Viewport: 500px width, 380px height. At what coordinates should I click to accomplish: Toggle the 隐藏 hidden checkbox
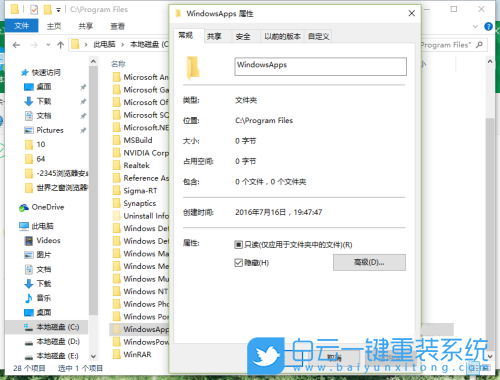[x=238, y=263]
